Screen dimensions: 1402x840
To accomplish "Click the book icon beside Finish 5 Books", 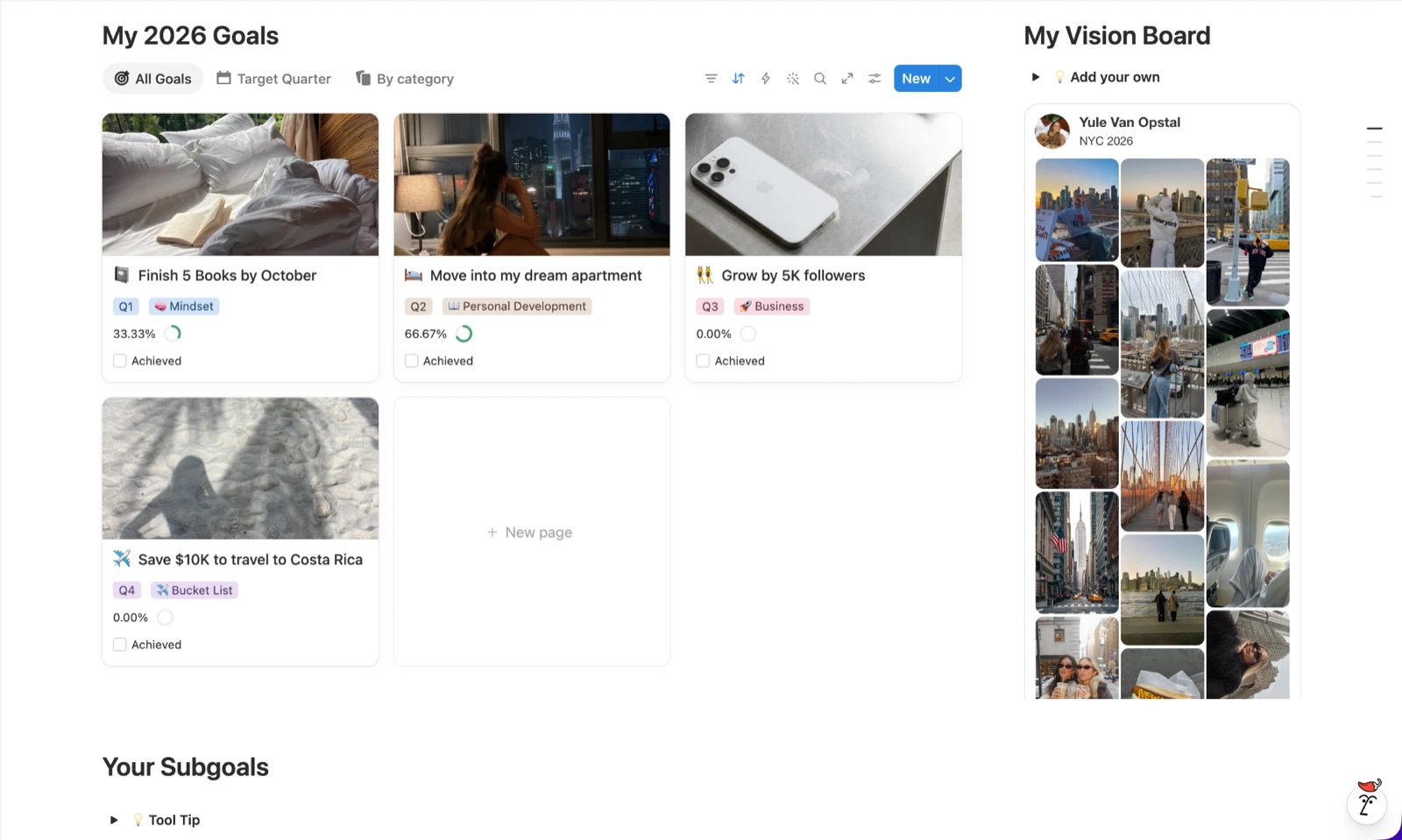I will 122,275.
